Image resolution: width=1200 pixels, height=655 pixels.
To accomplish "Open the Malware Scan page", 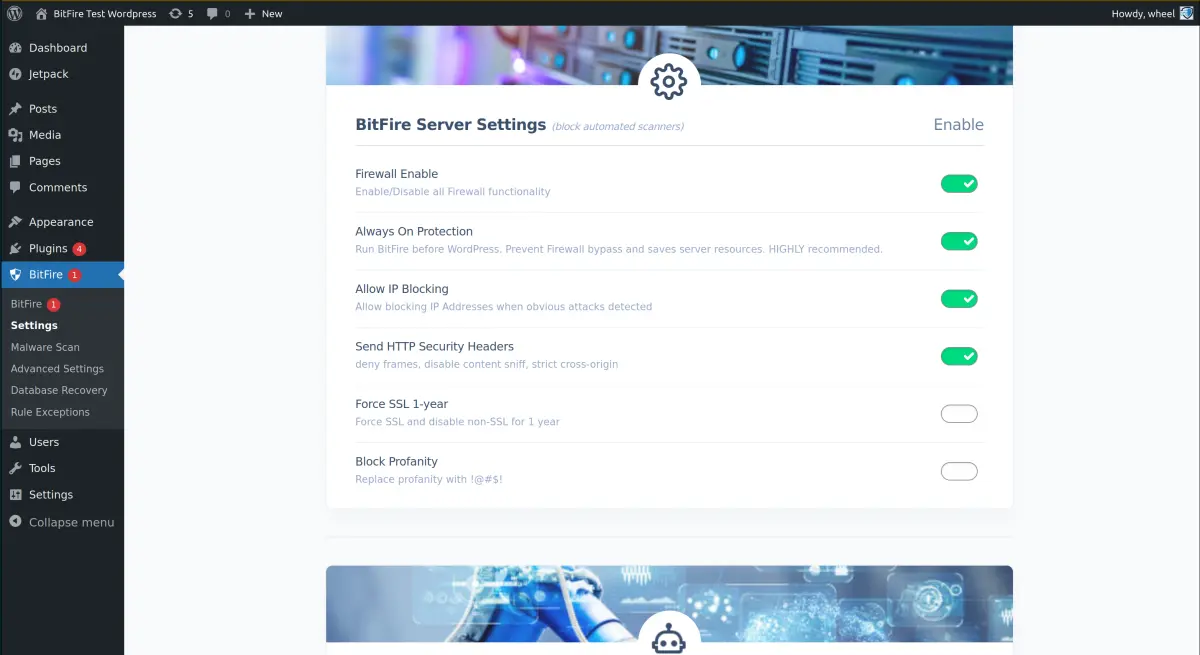I will (43, 346).
